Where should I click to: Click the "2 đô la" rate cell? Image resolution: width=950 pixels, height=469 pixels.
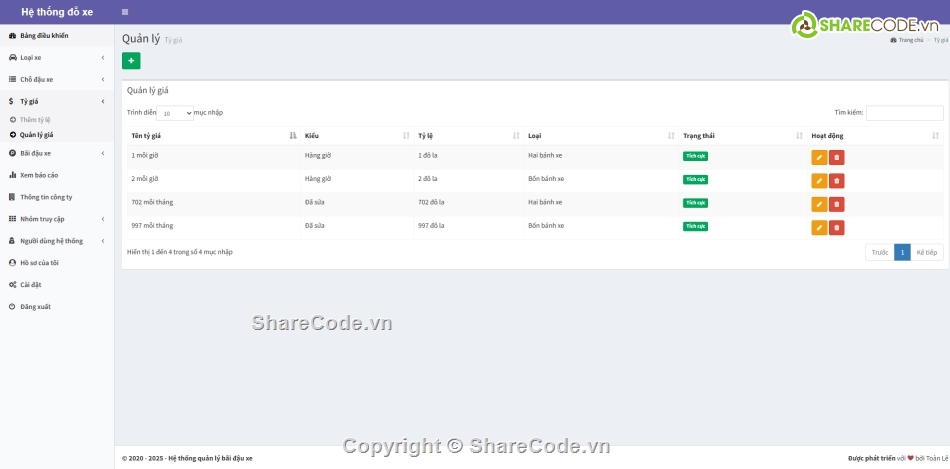click(428, 179)
